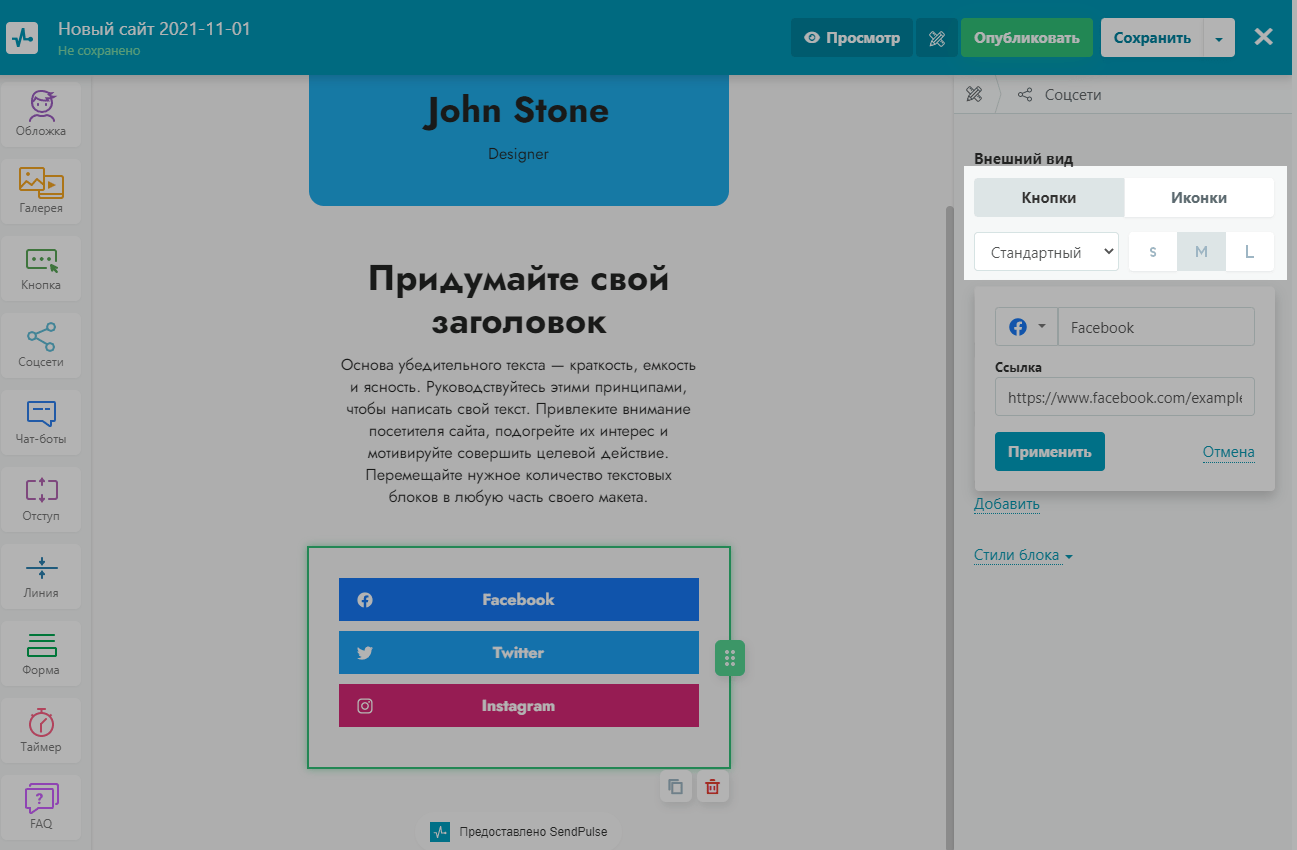Image resolution: width=1297 pixels, height=850 pixels.
Task: Add the FAQ block
Action: [41, 807]
